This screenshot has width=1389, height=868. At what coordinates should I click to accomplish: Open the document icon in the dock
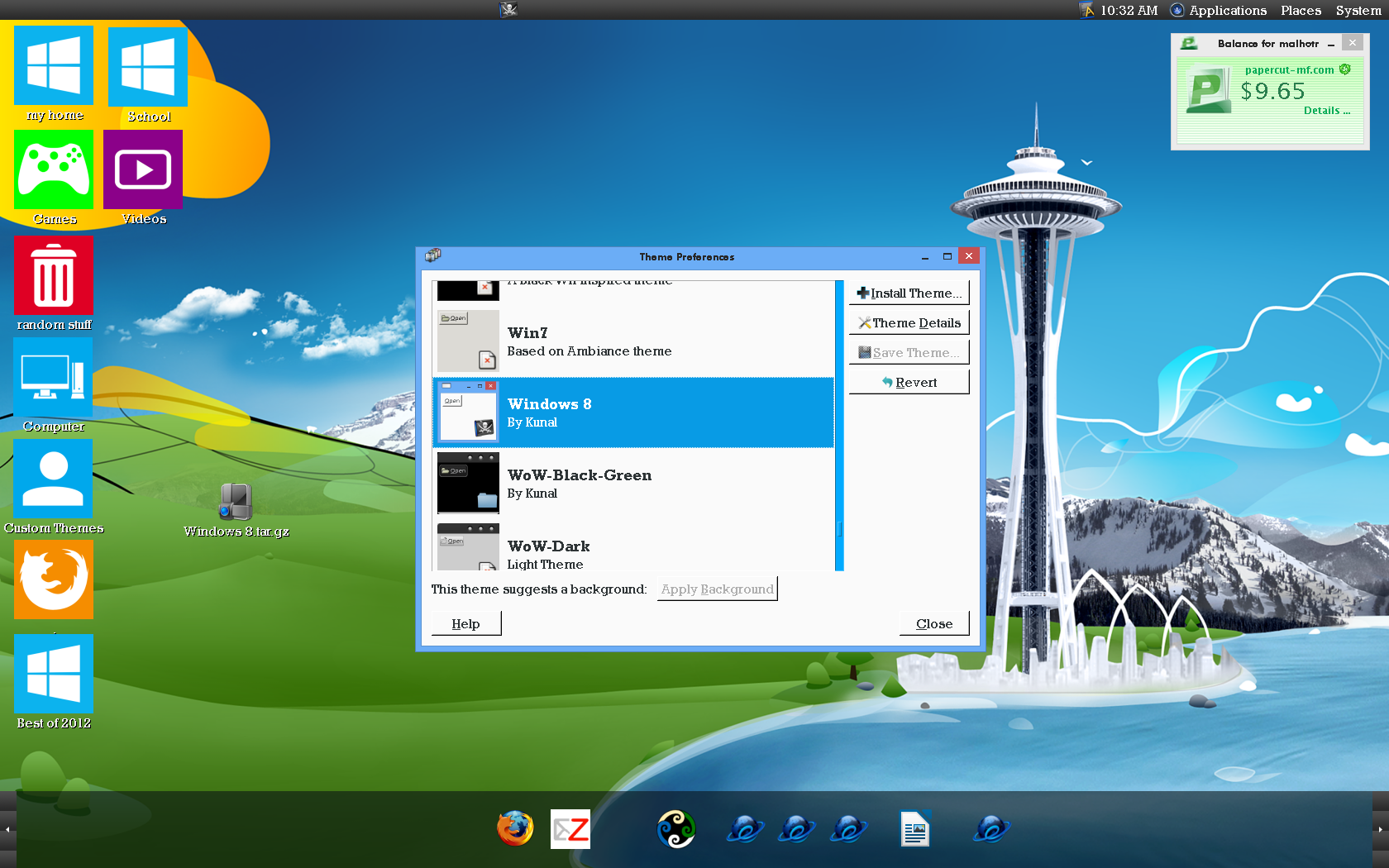click(x=915, y=829)
